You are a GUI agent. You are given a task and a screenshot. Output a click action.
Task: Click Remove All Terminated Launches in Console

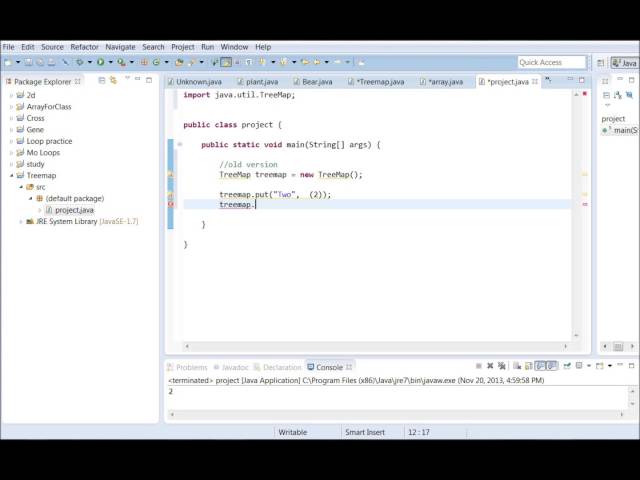[502, 366]
